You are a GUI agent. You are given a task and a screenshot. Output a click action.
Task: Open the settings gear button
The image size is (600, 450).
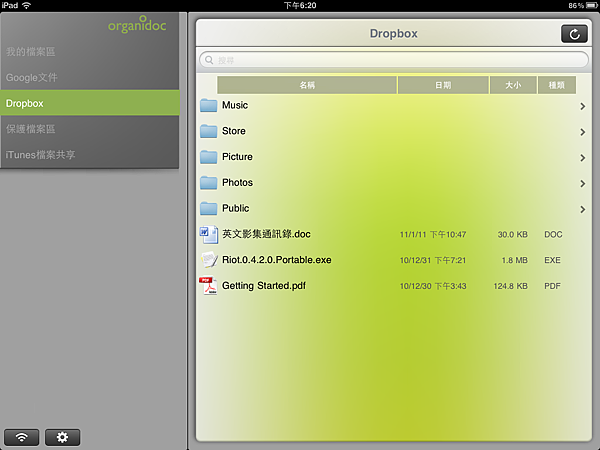coord(62,437)
